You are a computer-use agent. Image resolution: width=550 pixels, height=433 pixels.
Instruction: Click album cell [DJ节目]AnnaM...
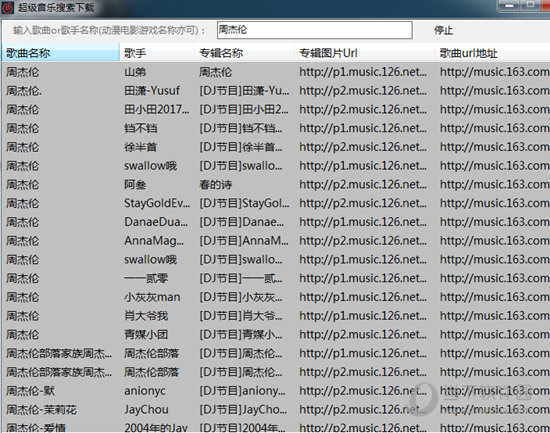244,241
